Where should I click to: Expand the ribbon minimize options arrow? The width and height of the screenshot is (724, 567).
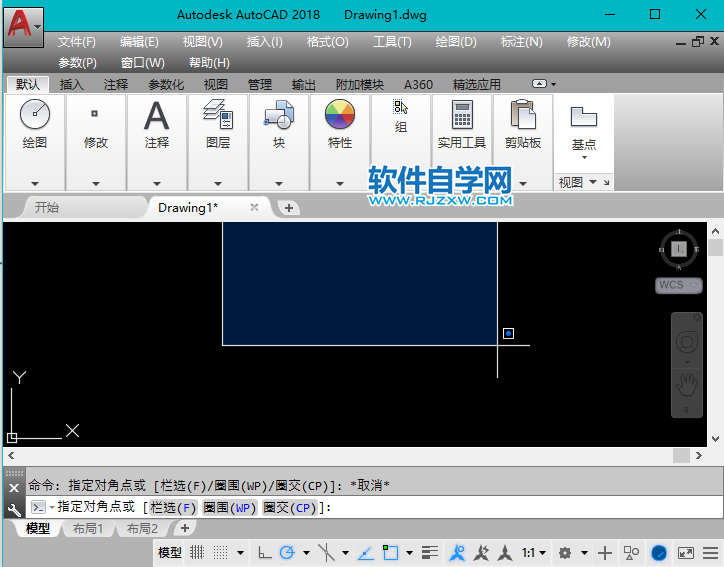[x=553, y=84]
